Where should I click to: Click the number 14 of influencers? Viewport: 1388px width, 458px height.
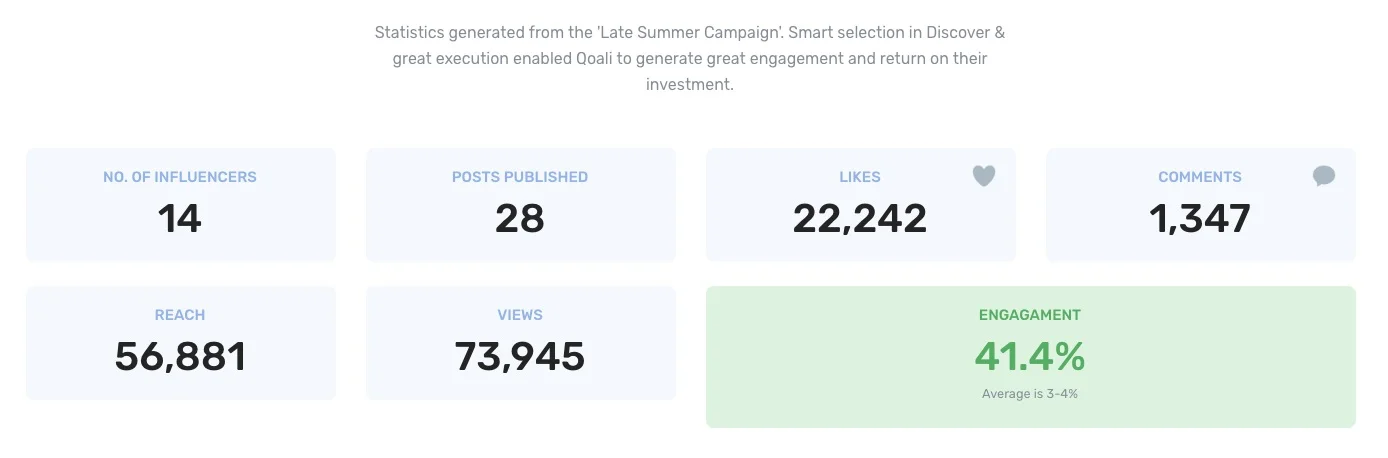coord(180,218)
